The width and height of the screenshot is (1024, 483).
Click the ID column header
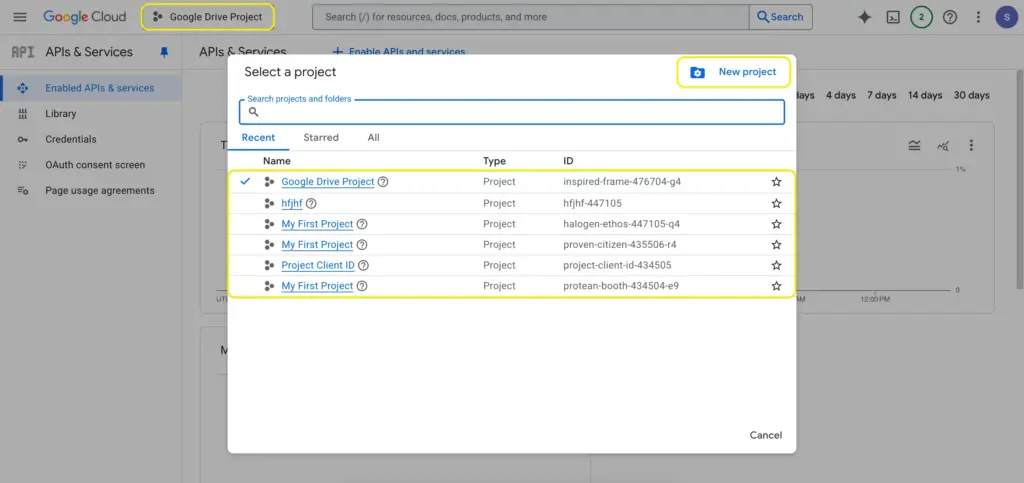coord(568,161)
